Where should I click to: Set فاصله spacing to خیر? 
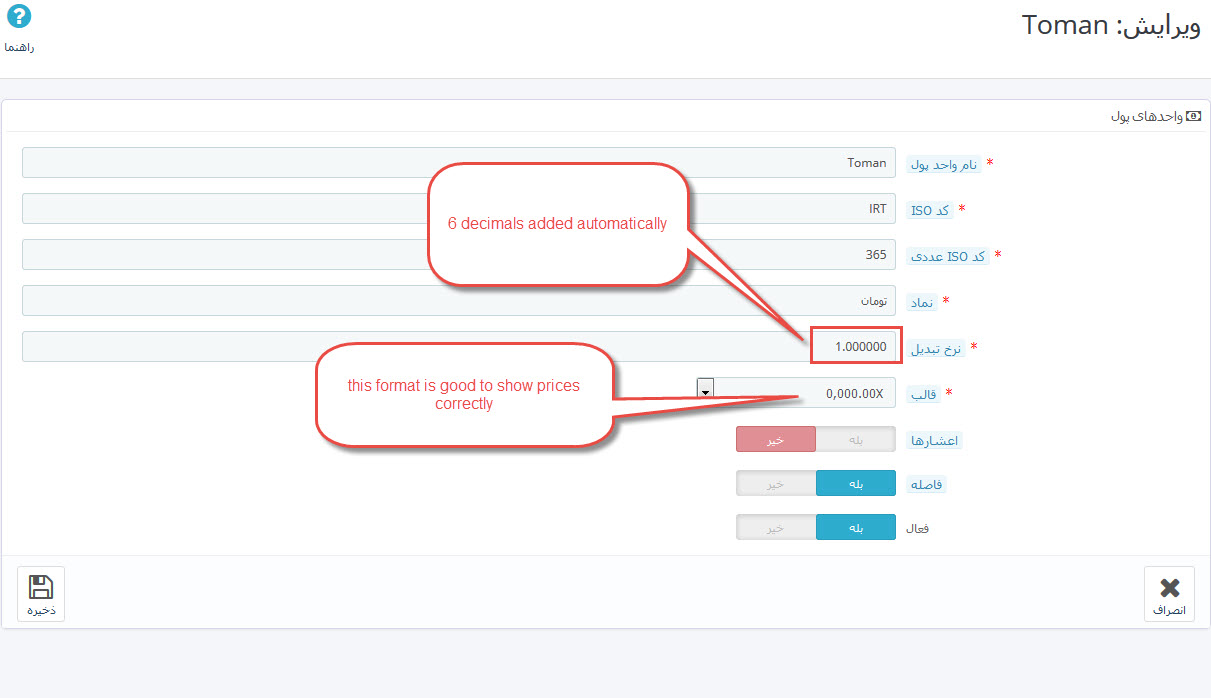pyautogui.click(x=776, y=483)
